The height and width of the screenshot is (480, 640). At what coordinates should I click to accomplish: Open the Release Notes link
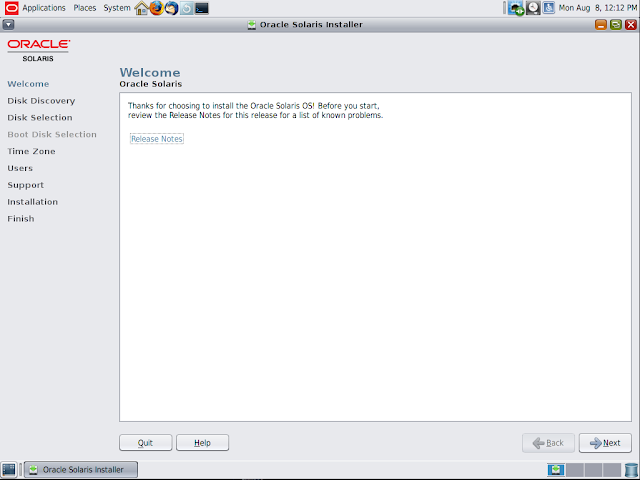click(157, 139)
